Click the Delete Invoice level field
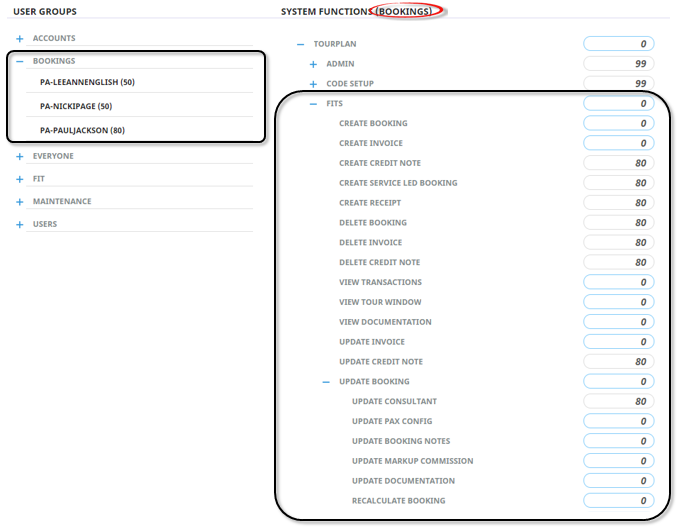 618,243
